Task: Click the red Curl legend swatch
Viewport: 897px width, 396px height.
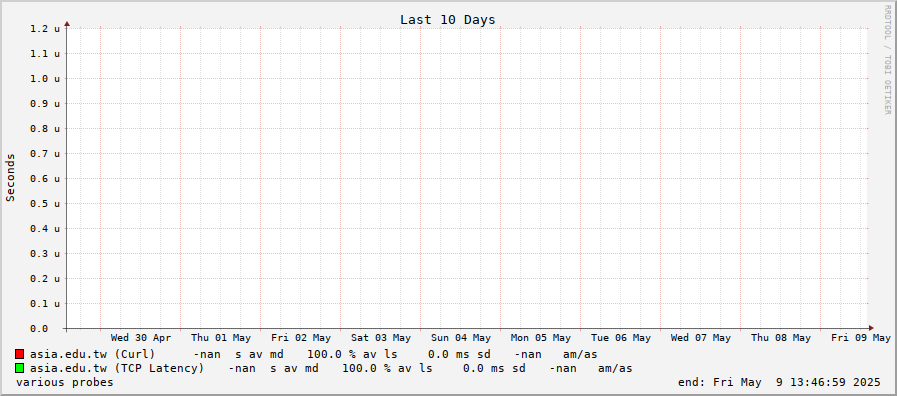Action: coord(19,354)
